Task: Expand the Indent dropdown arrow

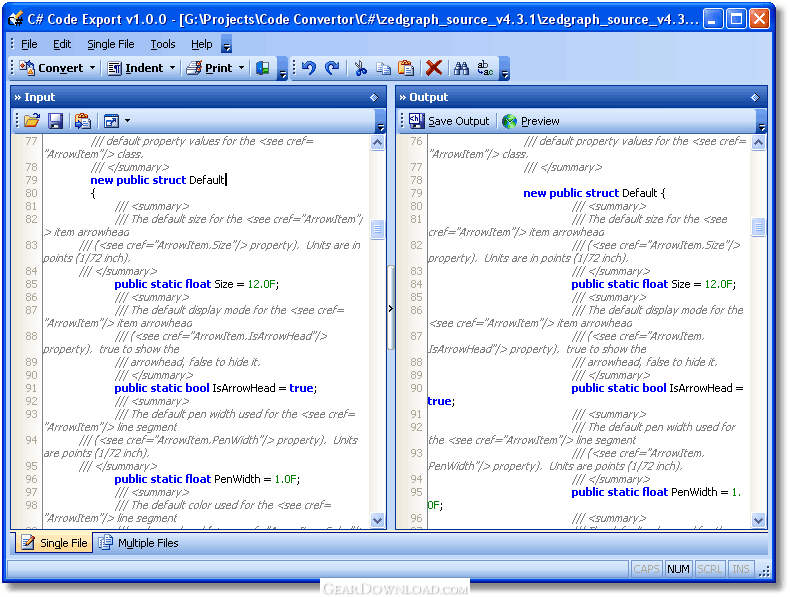Action: click(x=172, y=68)
